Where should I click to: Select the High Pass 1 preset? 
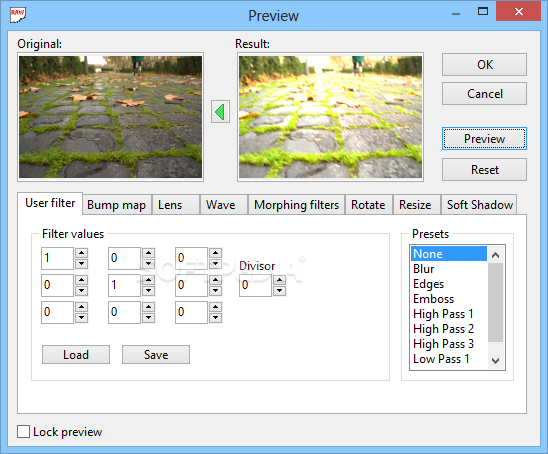pos(449,314)
